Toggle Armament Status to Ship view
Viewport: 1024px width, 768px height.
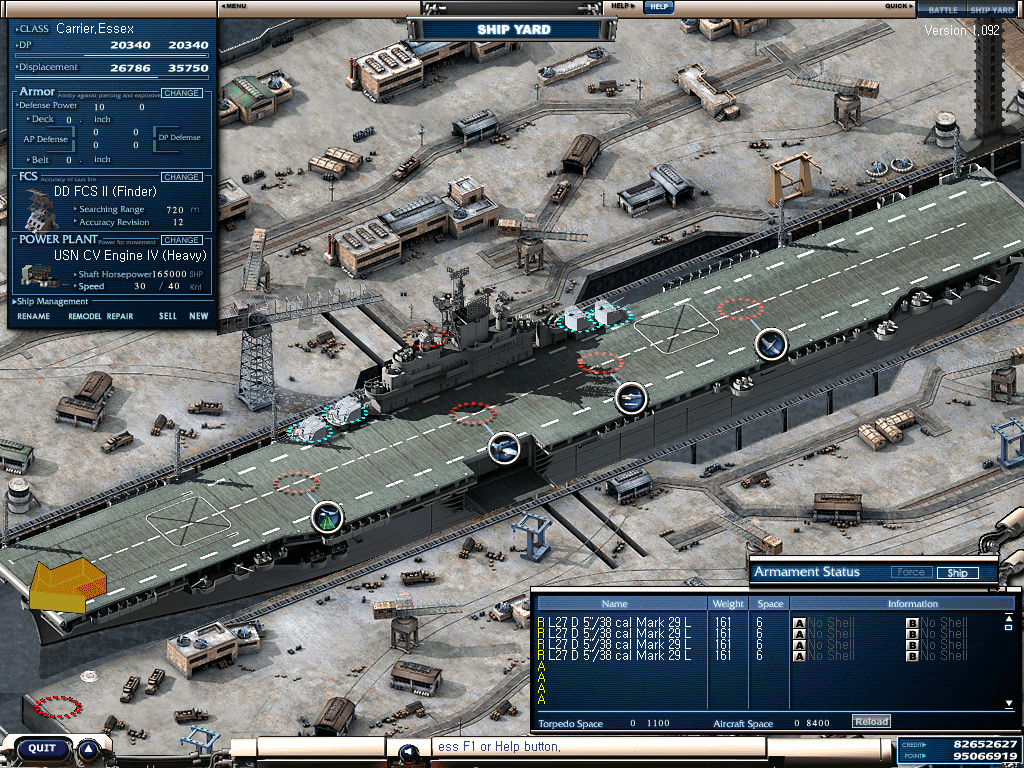tap(957, 573)
